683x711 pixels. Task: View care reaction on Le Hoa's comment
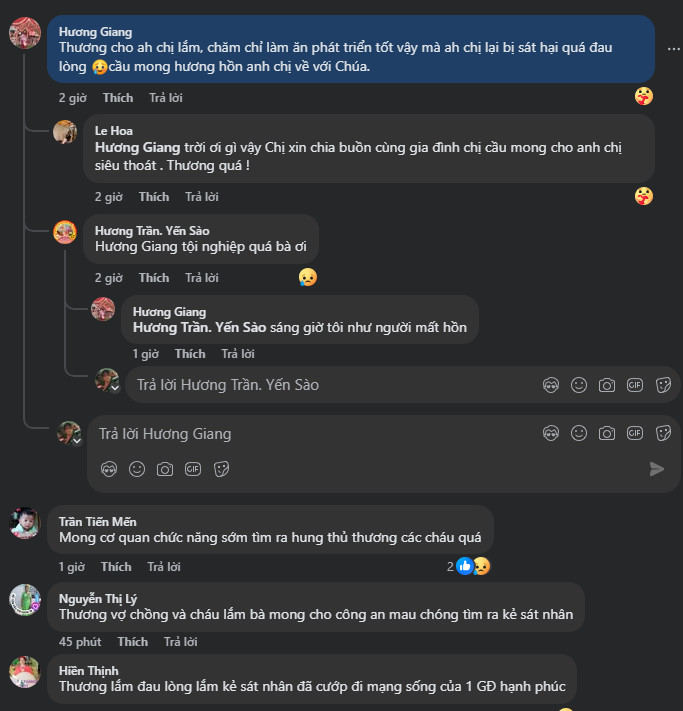coord(644,196)
